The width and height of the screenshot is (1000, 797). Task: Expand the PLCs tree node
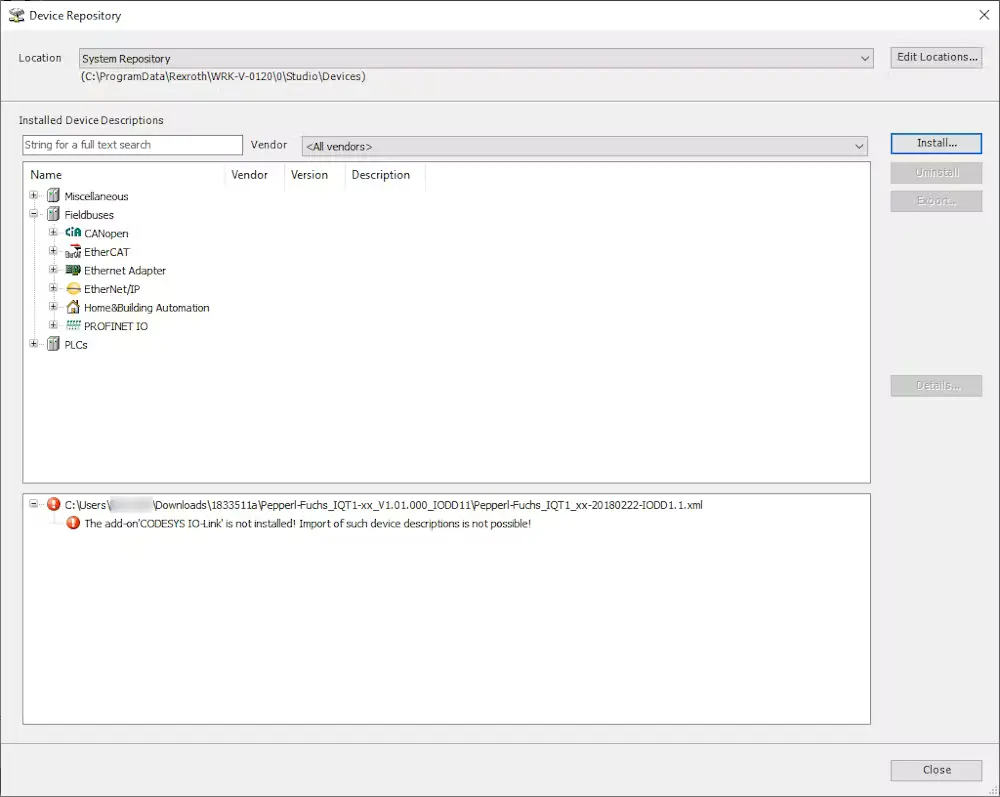click(x=34, y=345)
